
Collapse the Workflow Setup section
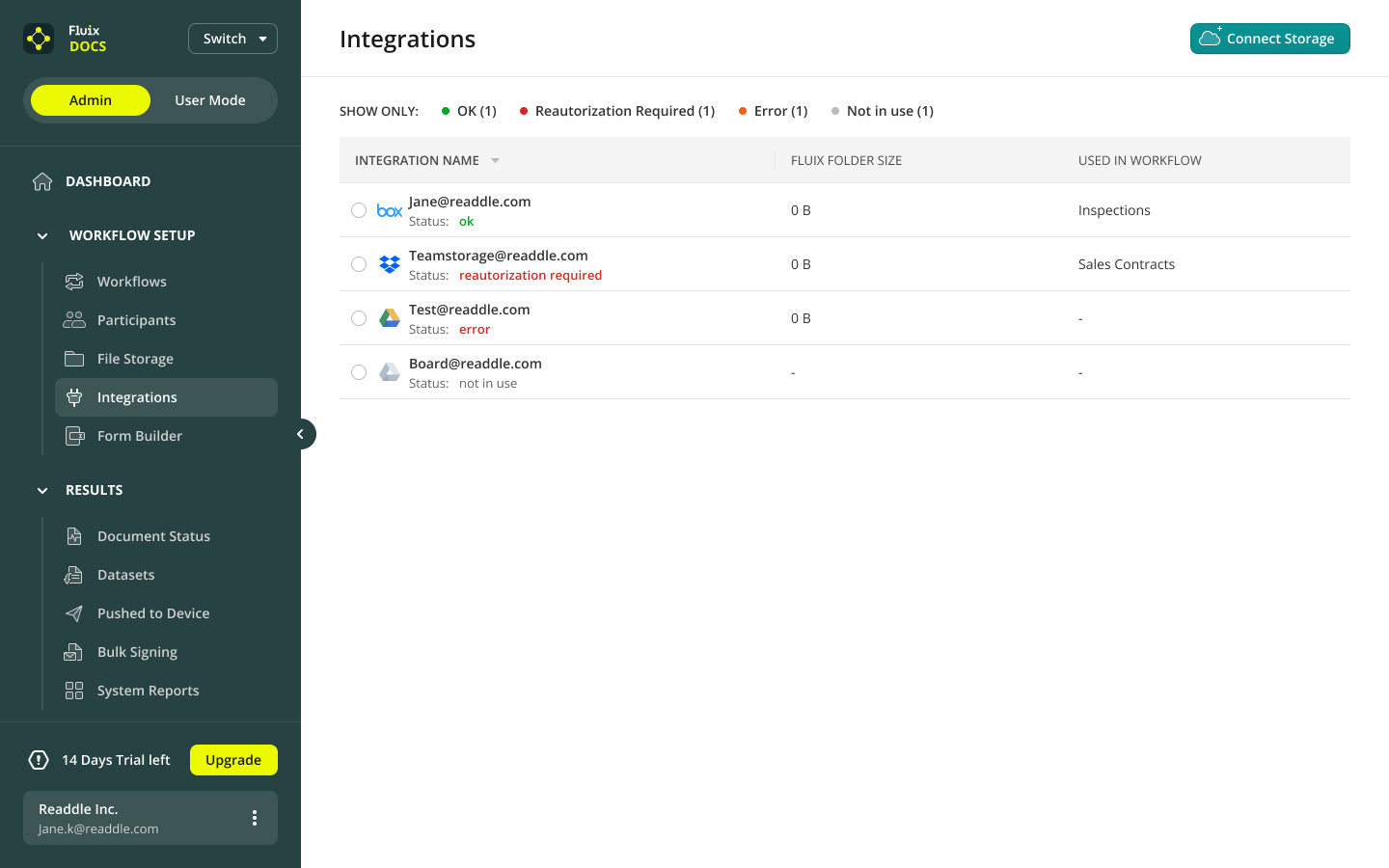point(42,235)
